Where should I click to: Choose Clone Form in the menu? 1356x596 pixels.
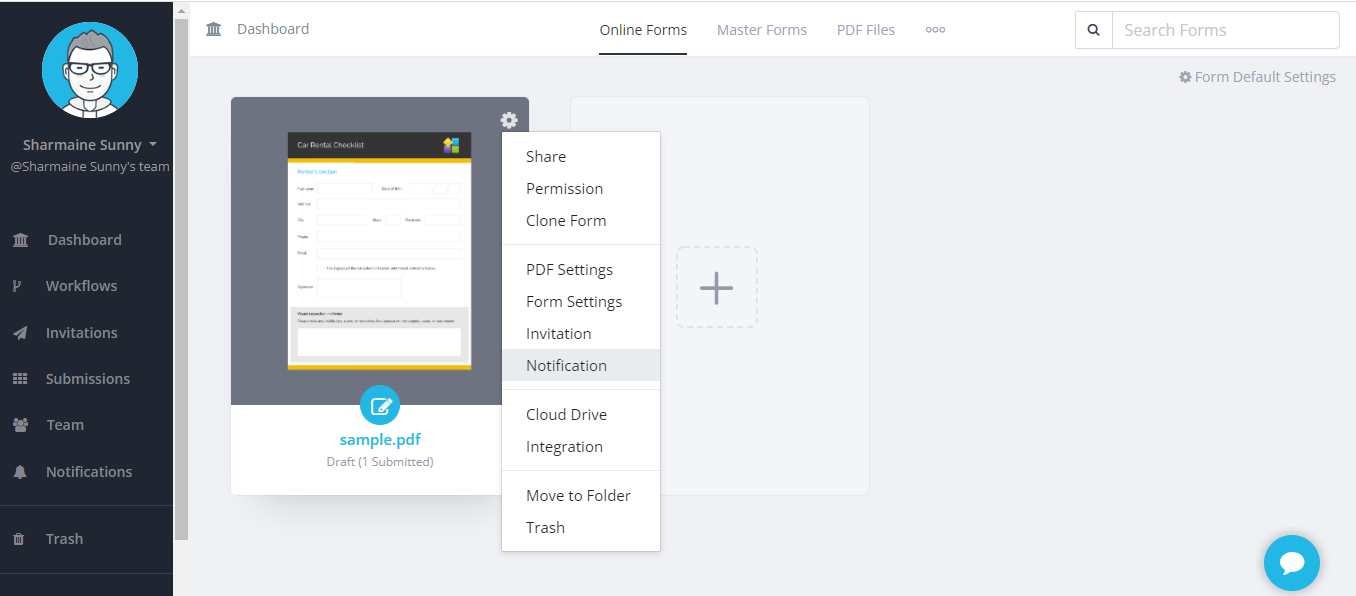(566, 221)
